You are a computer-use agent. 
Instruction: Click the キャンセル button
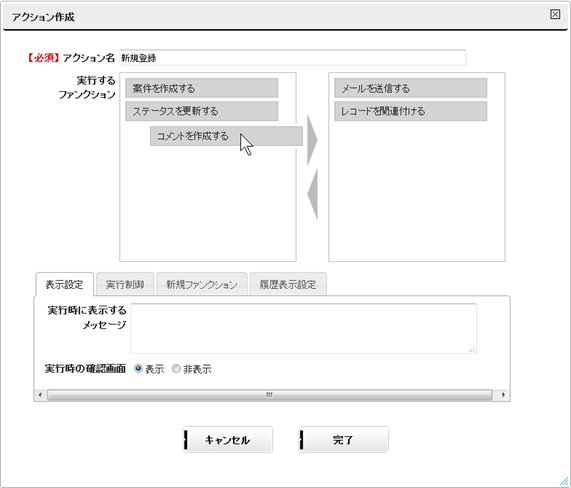(x=228, y=440)
